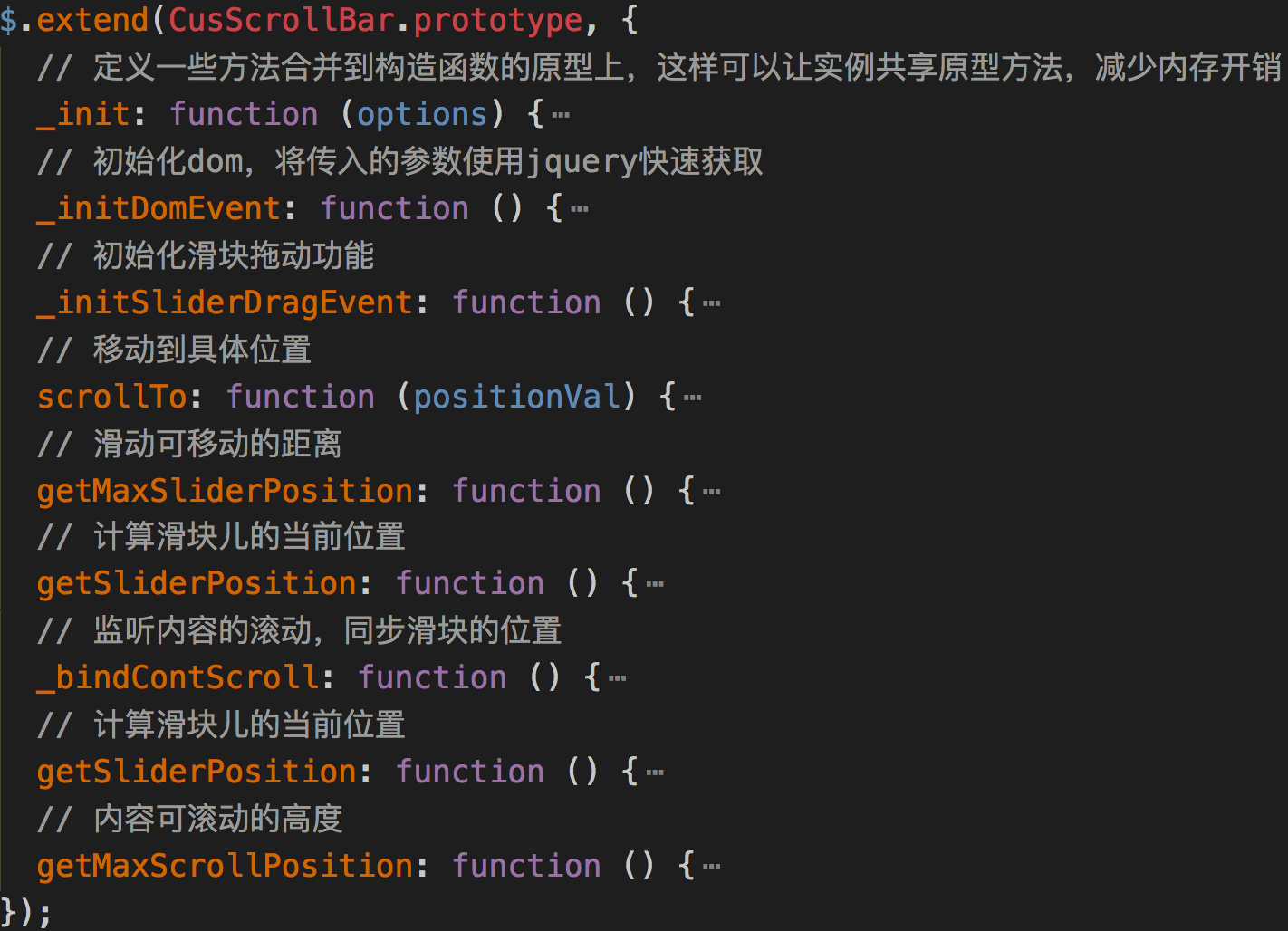Select the positionVal parameter in scrollTo
This screenshot has height=931, width=1288.
(516, 397)
